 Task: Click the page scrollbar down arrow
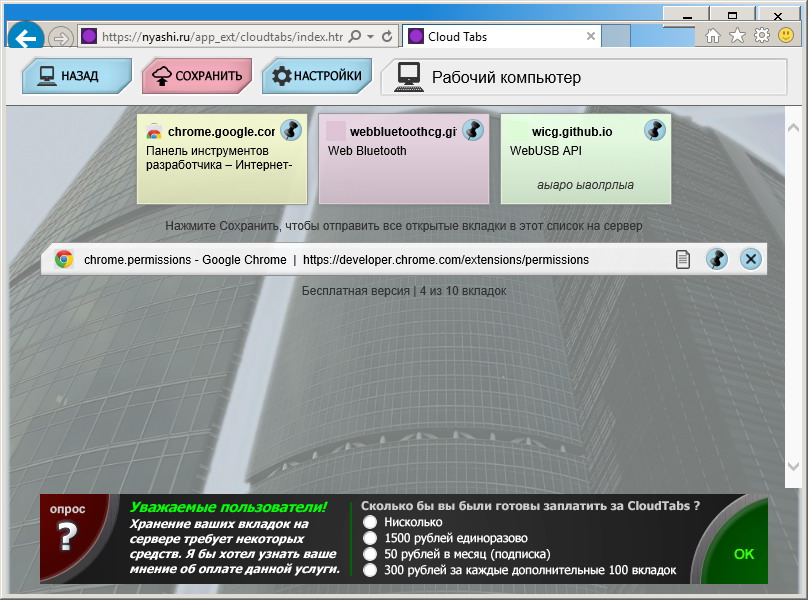coord(793,466)
